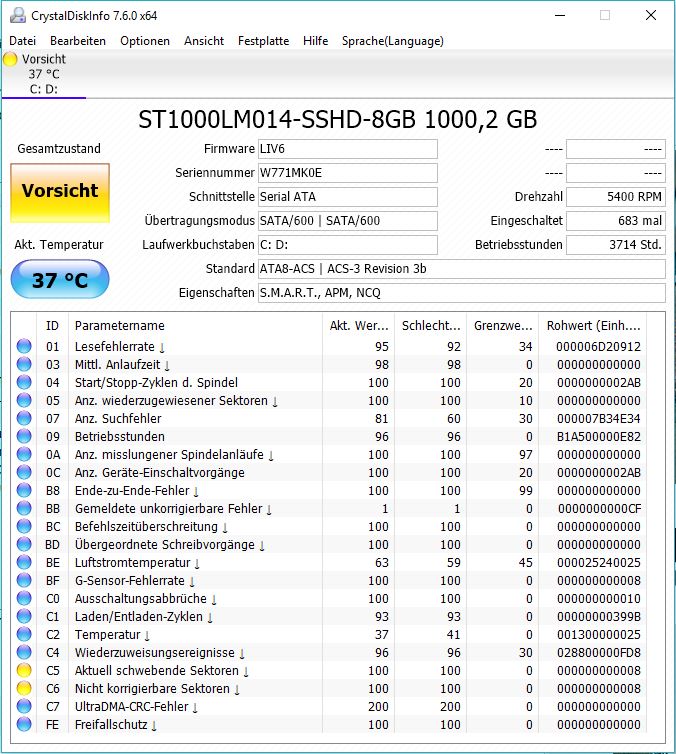
Task: Click the Seriennummer field W771MK0E
Action: (348, 173)
